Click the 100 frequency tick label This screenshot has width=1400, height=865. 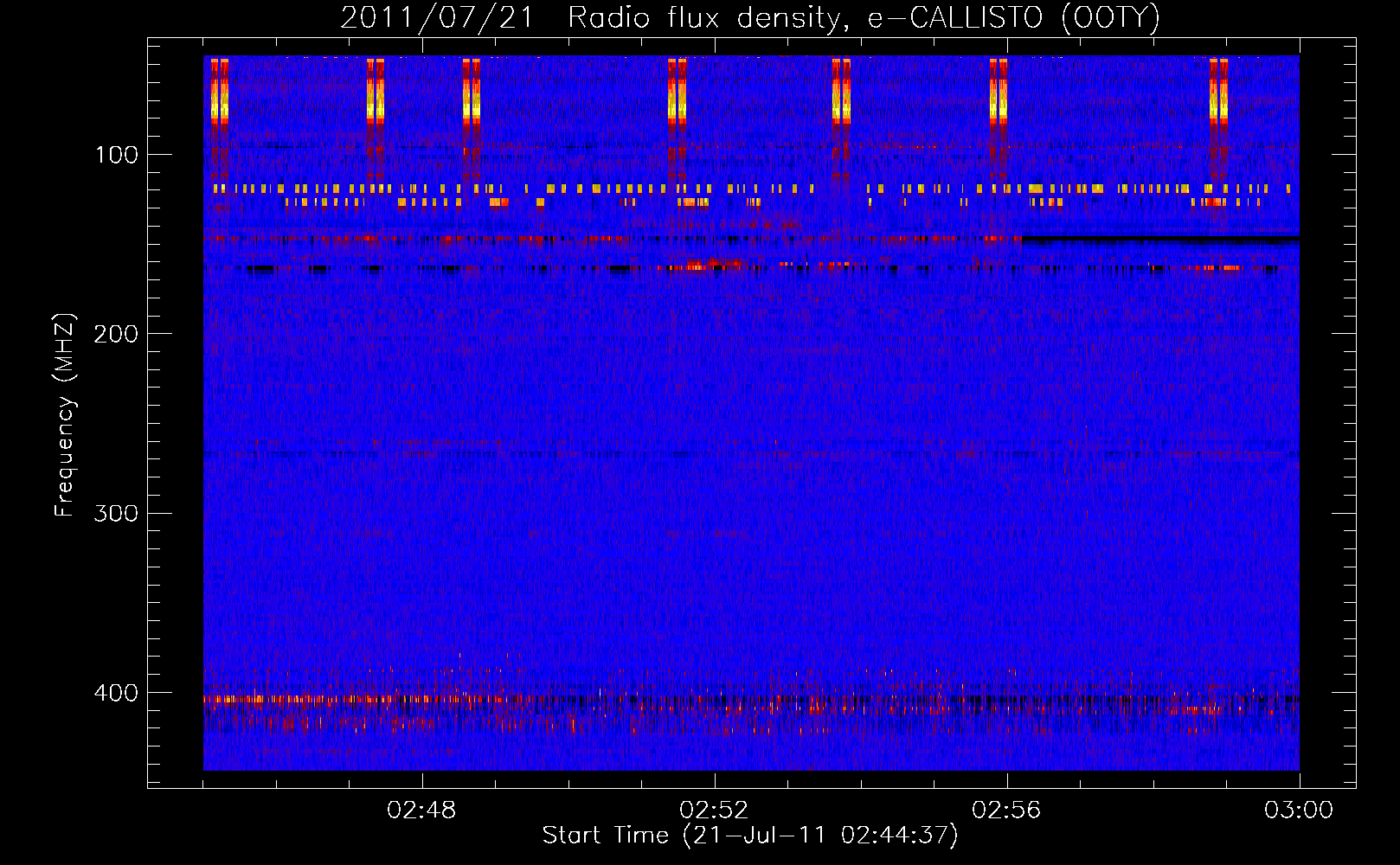[x=117, y=155]
